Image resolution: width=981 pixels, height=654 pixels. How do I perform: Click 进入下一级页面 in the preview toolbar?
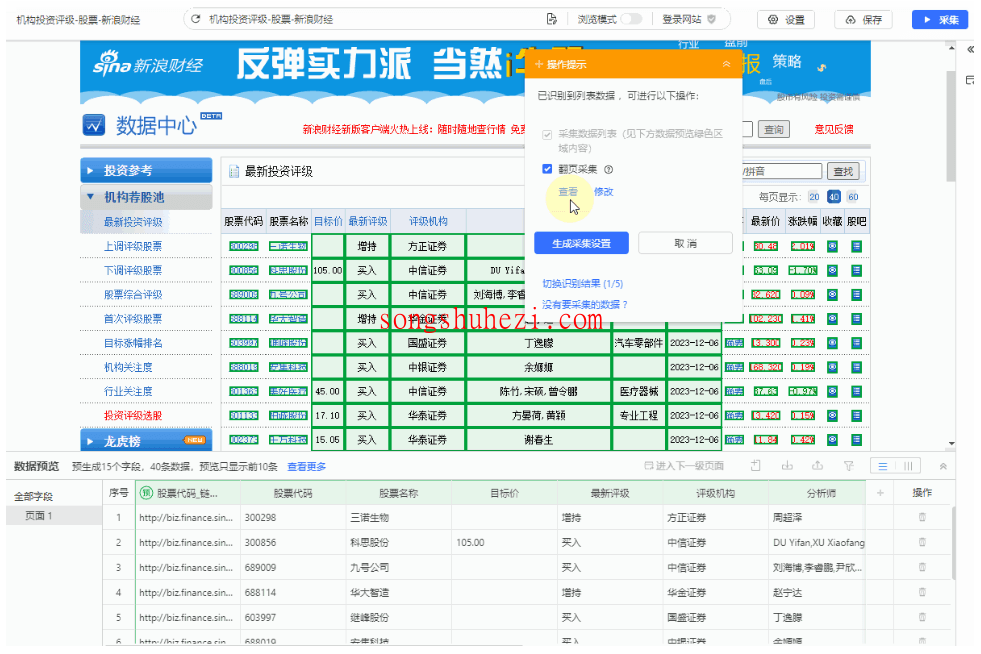[x=684, y=466]
